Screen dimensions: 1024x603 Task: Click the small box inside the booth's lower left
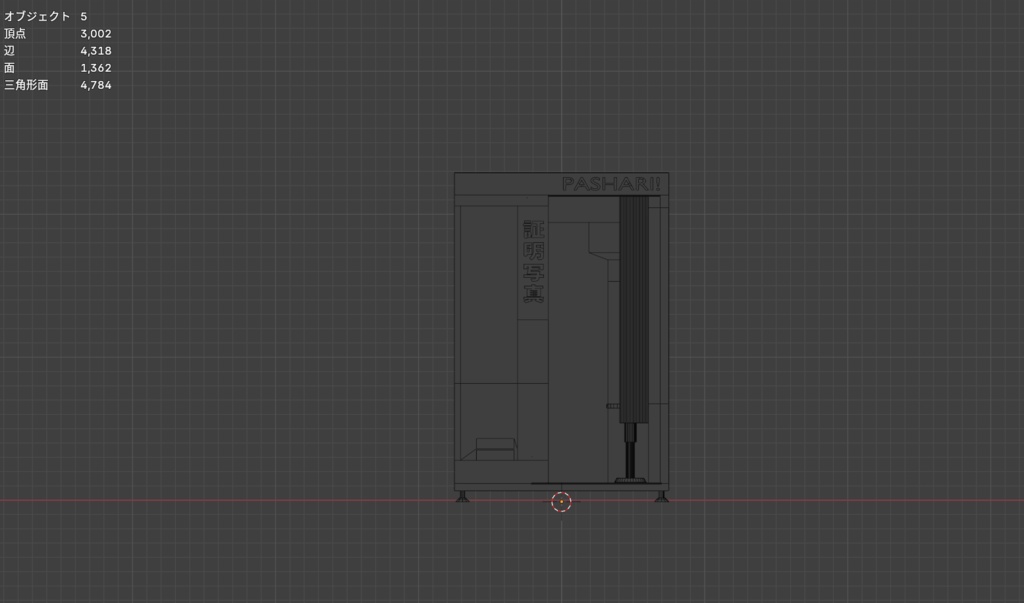[x=495, y=449]
